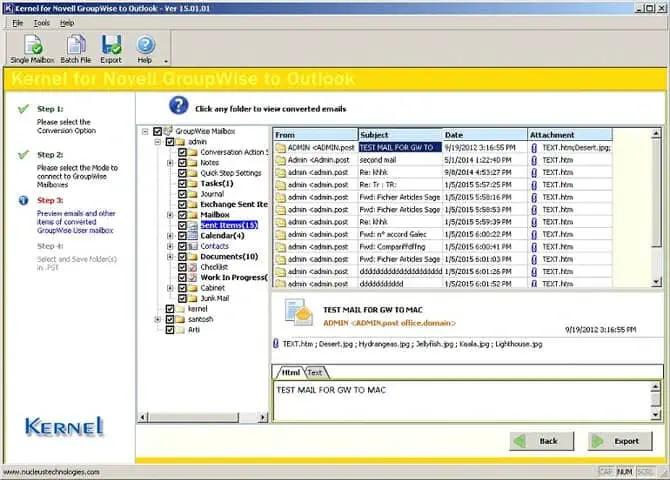Image resolution: width=670 pixels, height=480 pixels.
Task: Uncheck the Arti mailbox checkbox
Action: click(170, 330)
